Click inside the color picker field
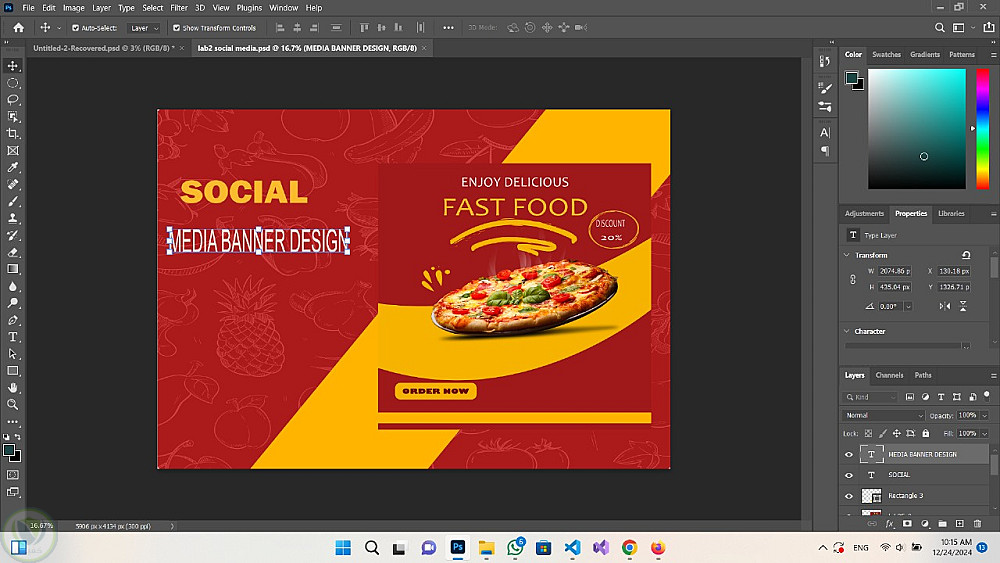This screenshot has width=1000, height=563. pyautogui.click(x=917, y=129)
